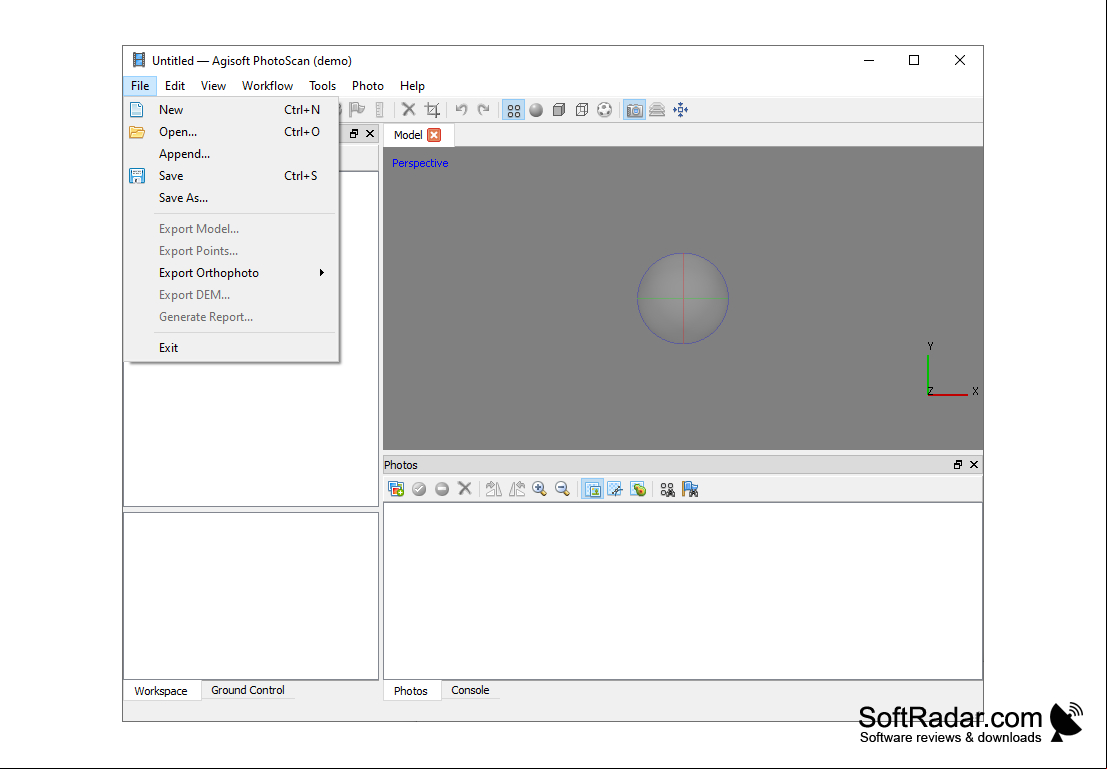The height and width of the screenshot is (769, 1107).
Task: Select the crop selection tool
Action: tap(432, 109)
